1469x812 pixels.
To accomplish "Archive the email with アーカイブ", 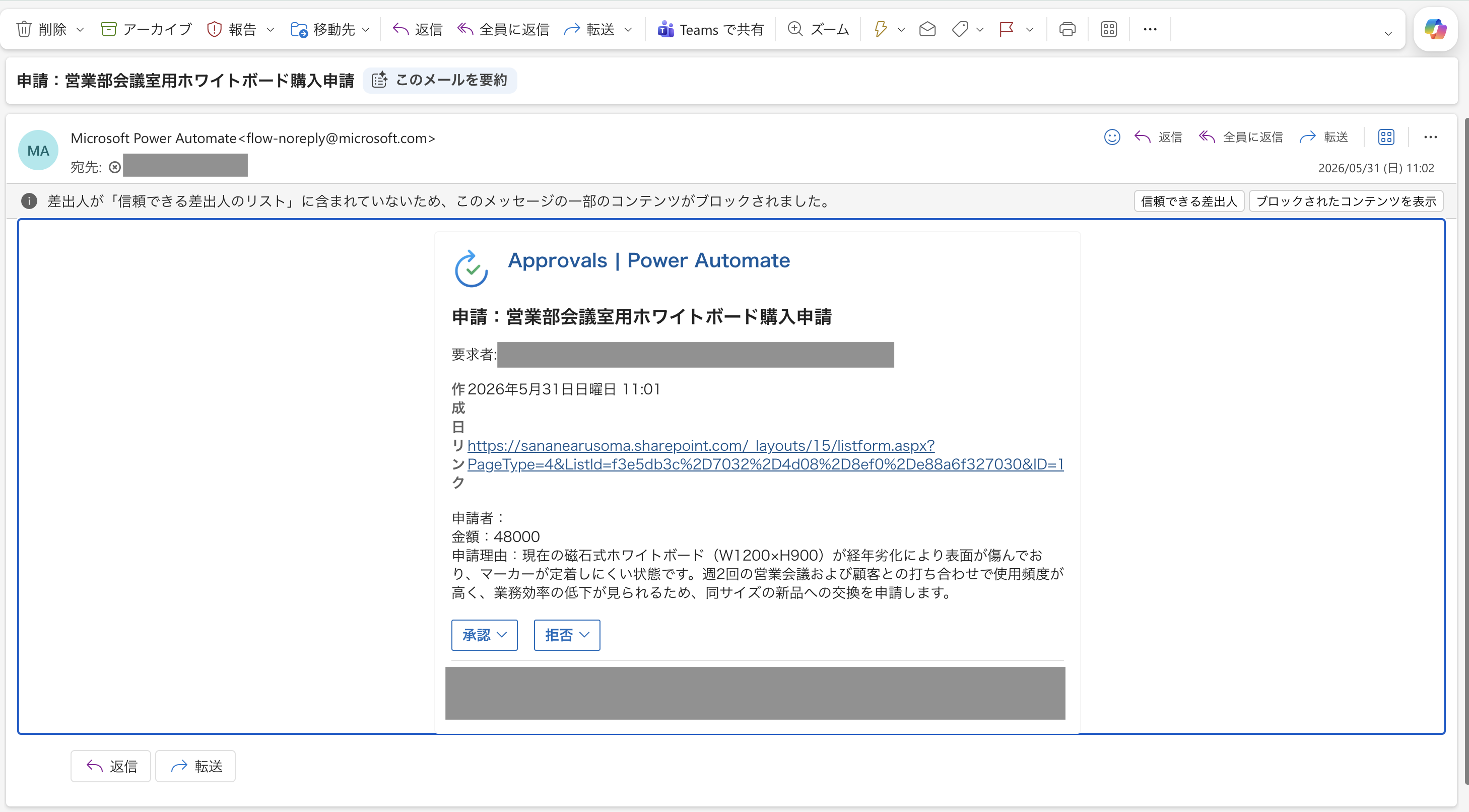I will 147,29.
